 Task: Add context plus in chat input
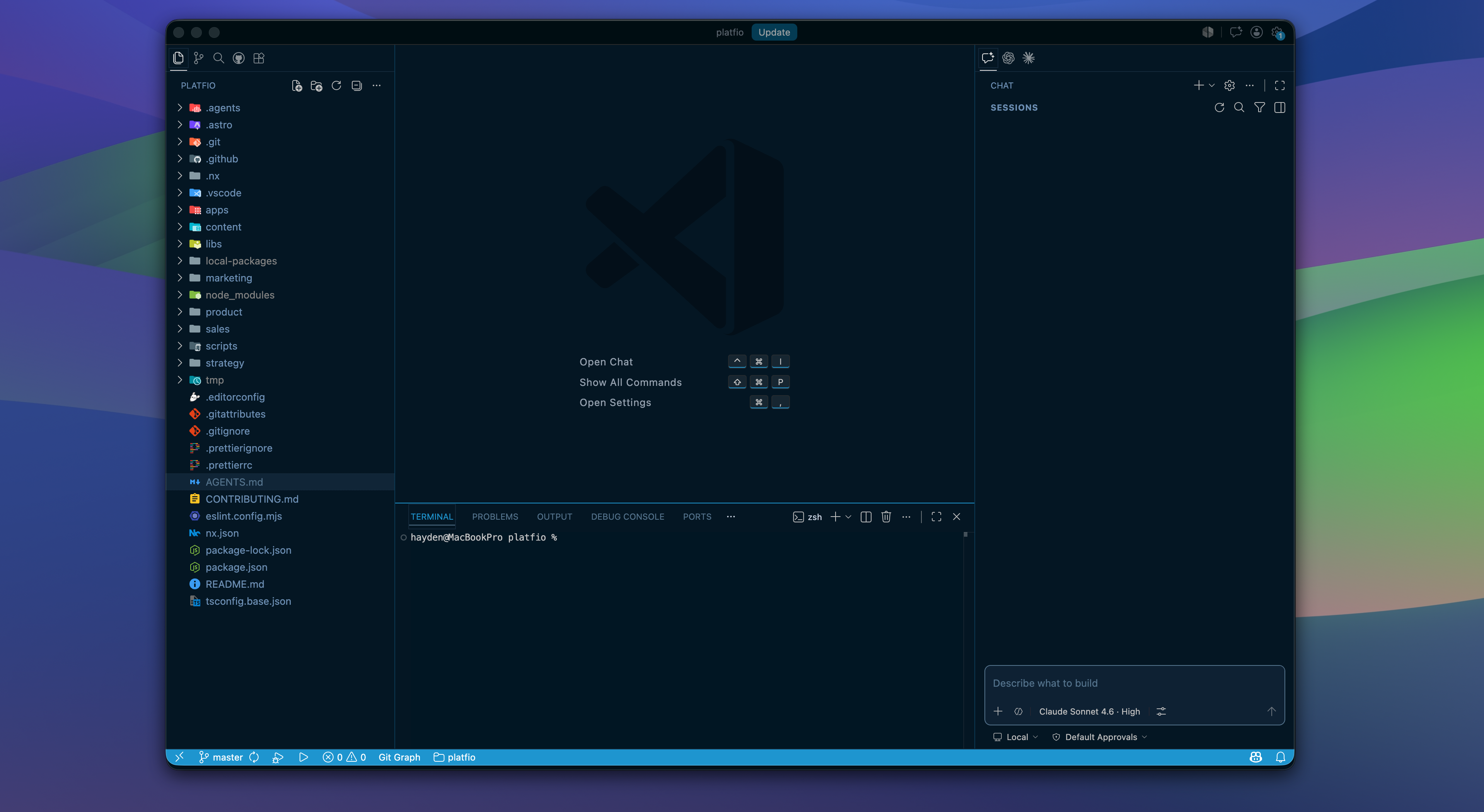998,712
